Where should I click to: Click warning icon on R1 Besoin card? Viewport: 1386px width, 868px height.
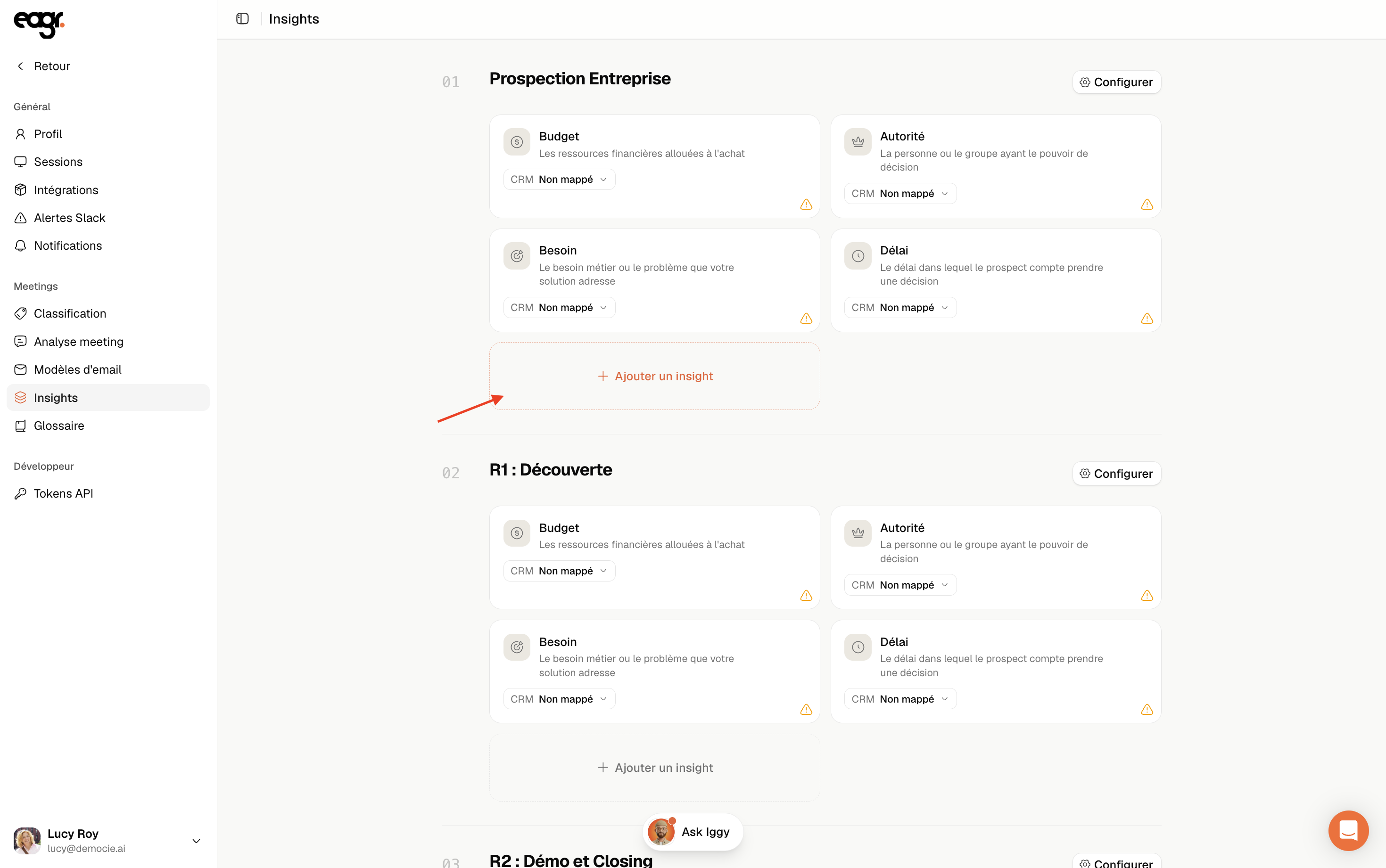tap(806, 710)
